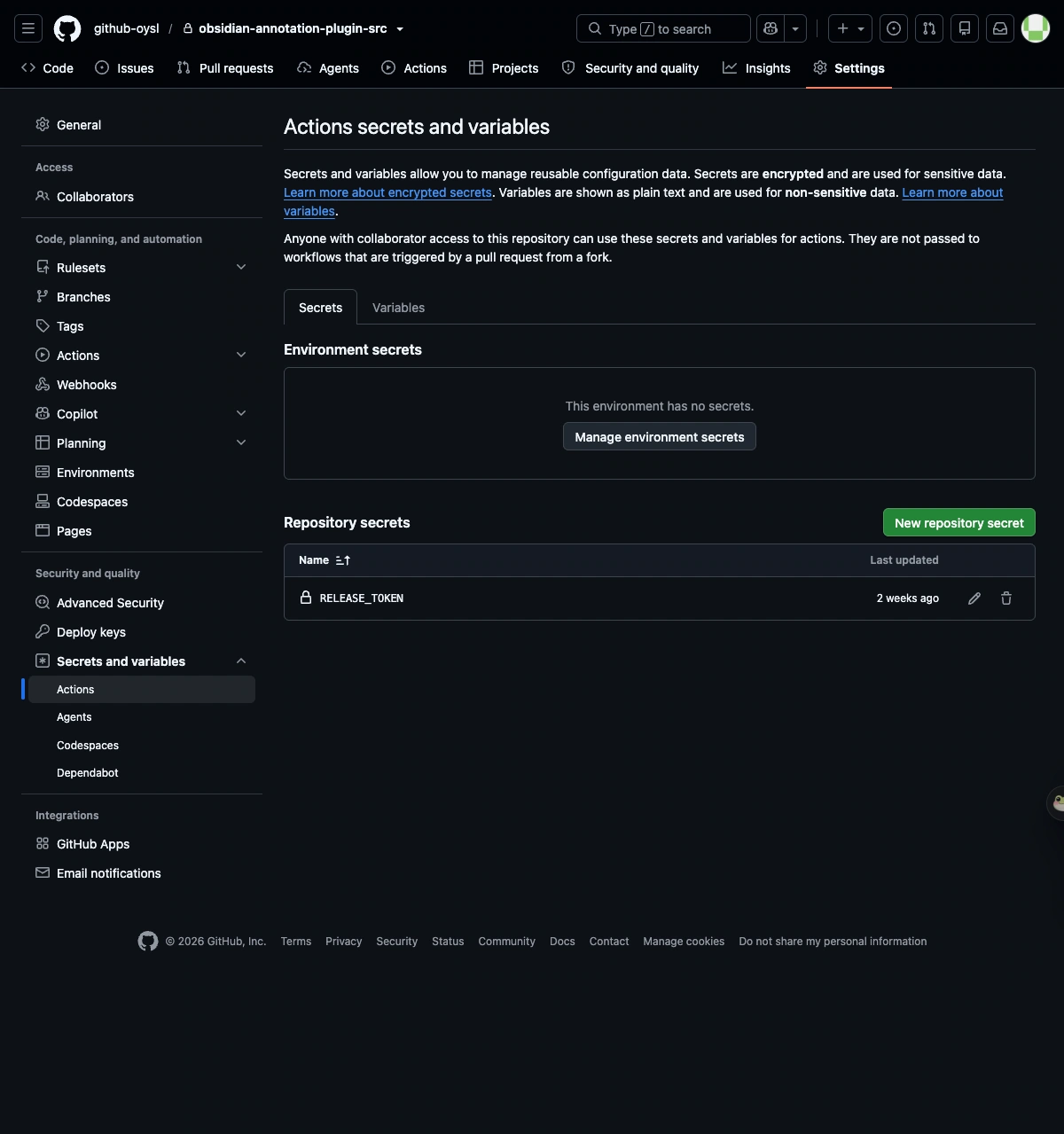Click the search input field
Screen dimensions: 1064x1134
pyautogui.click(x=663, y=28)
